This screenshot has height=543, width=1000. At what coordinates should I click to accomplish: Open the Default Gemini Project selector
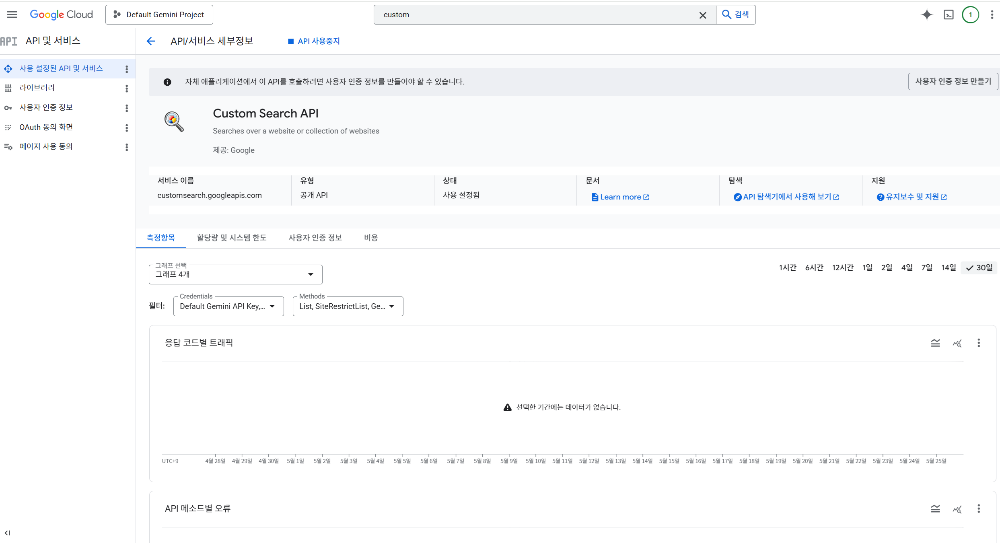pyautogui.click(x=159, y=14)
